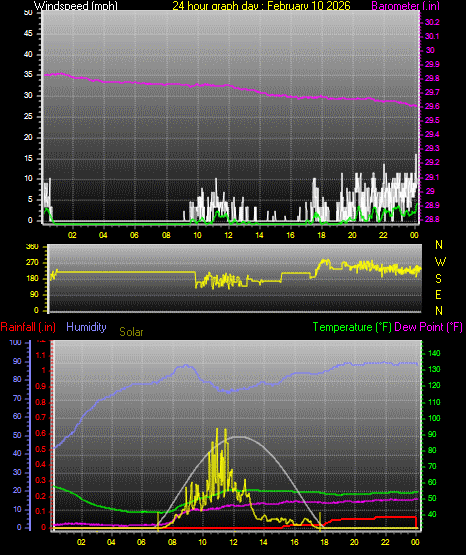The height and width of the screenshot is (555, 466).
Task: Click the Solar legend label
Action: 131,332
